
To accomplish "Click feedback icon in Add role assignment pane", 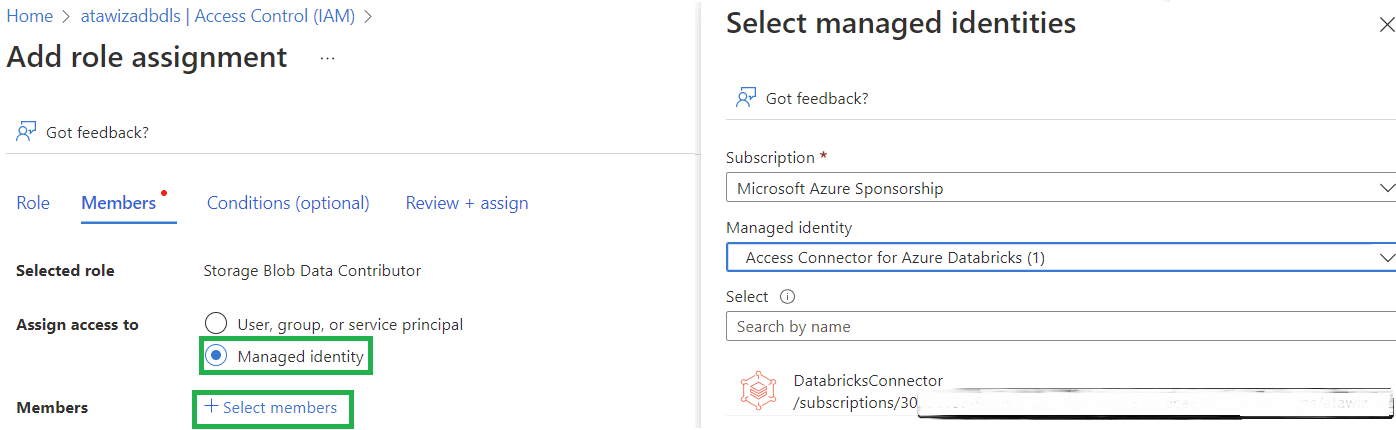I will pos(26,132).
